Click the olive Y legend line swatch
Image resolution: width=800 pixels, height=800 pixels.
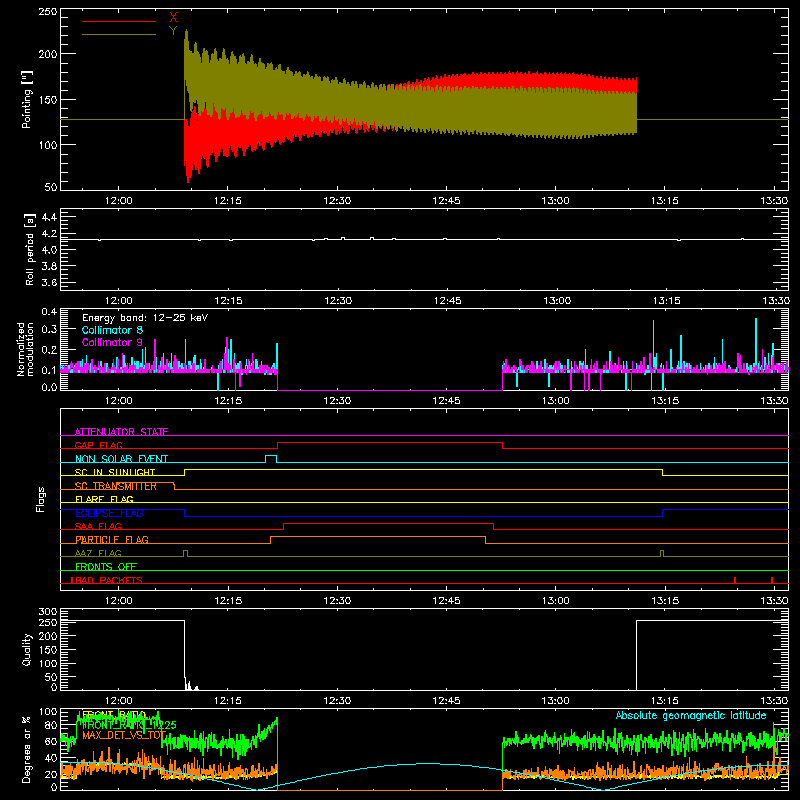point(119,35)
